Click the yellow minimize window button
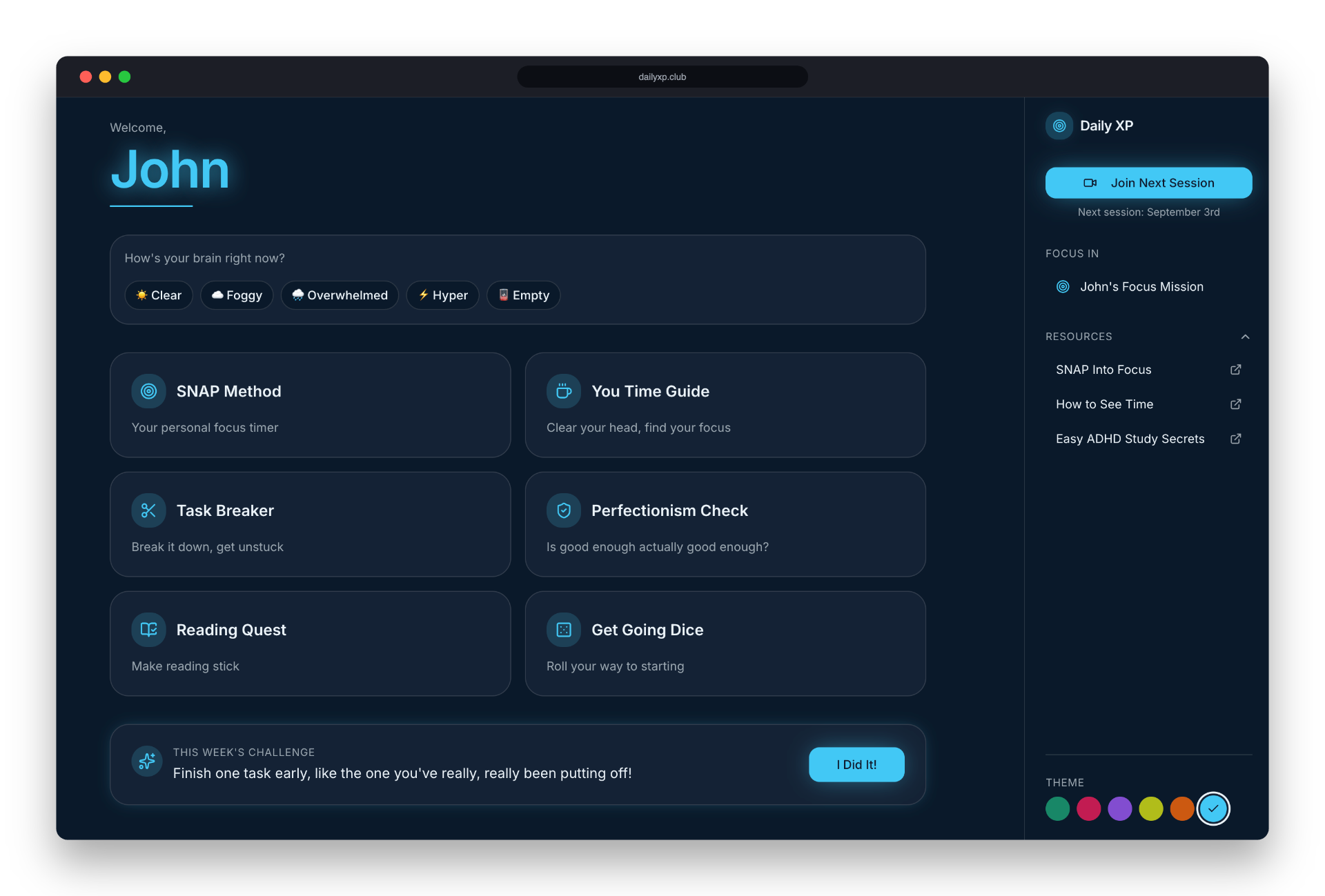 point(105,77)
